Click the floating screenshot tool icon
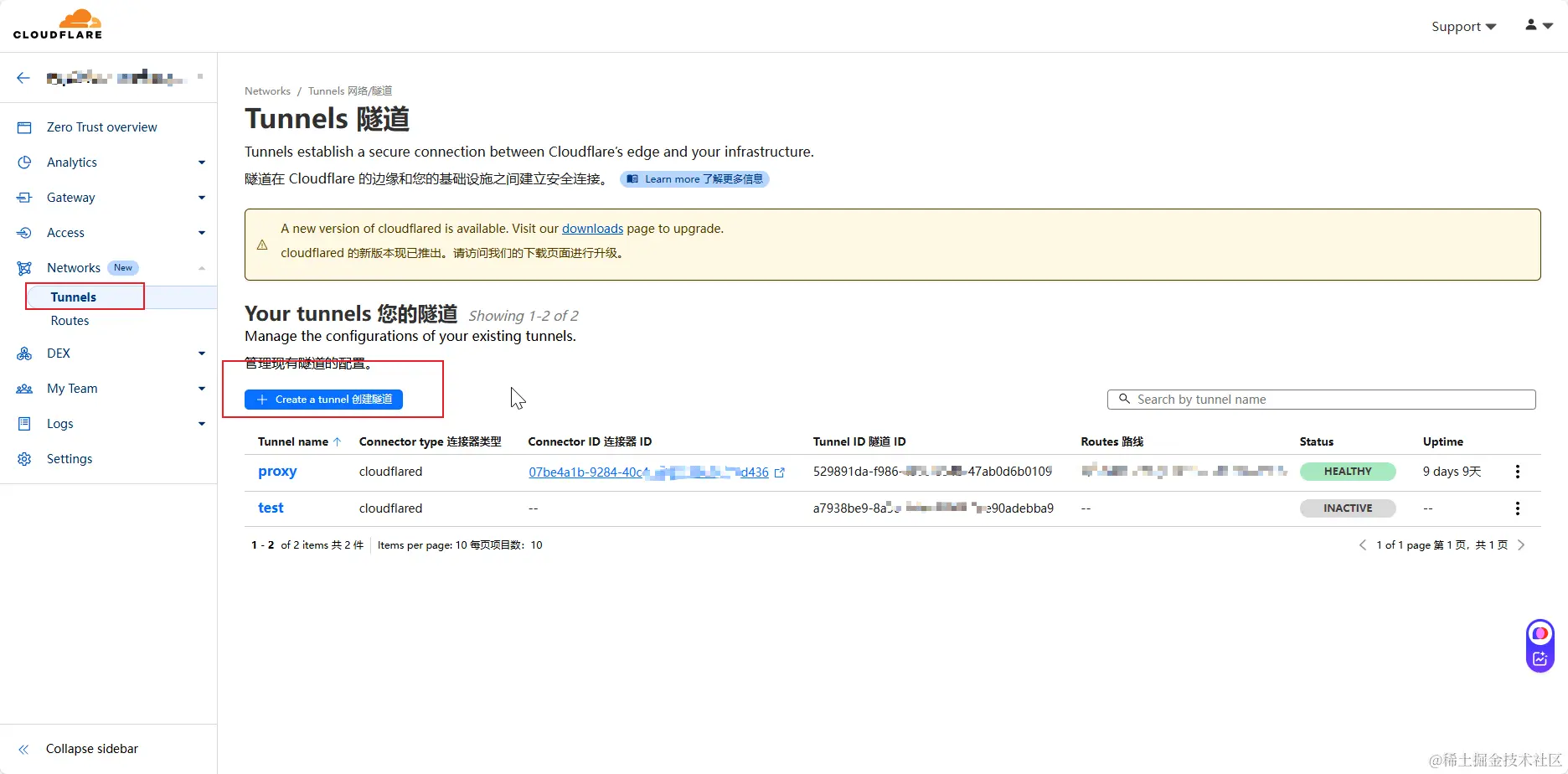The image size is (1568, 774). 1540,659
